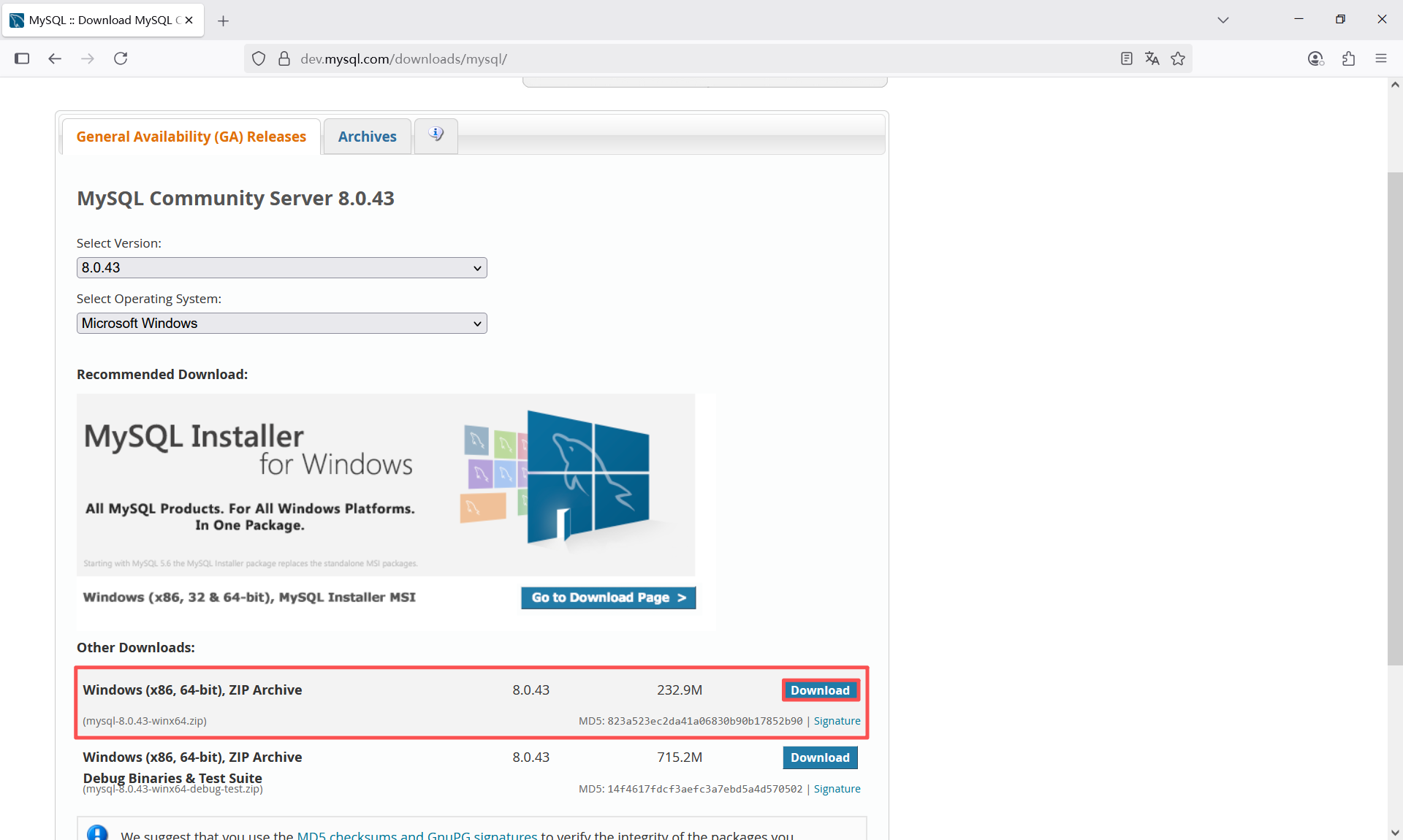Open the hamburger application menu
The width and height of the screenshot is (1403, 840).
(1380, 58)
